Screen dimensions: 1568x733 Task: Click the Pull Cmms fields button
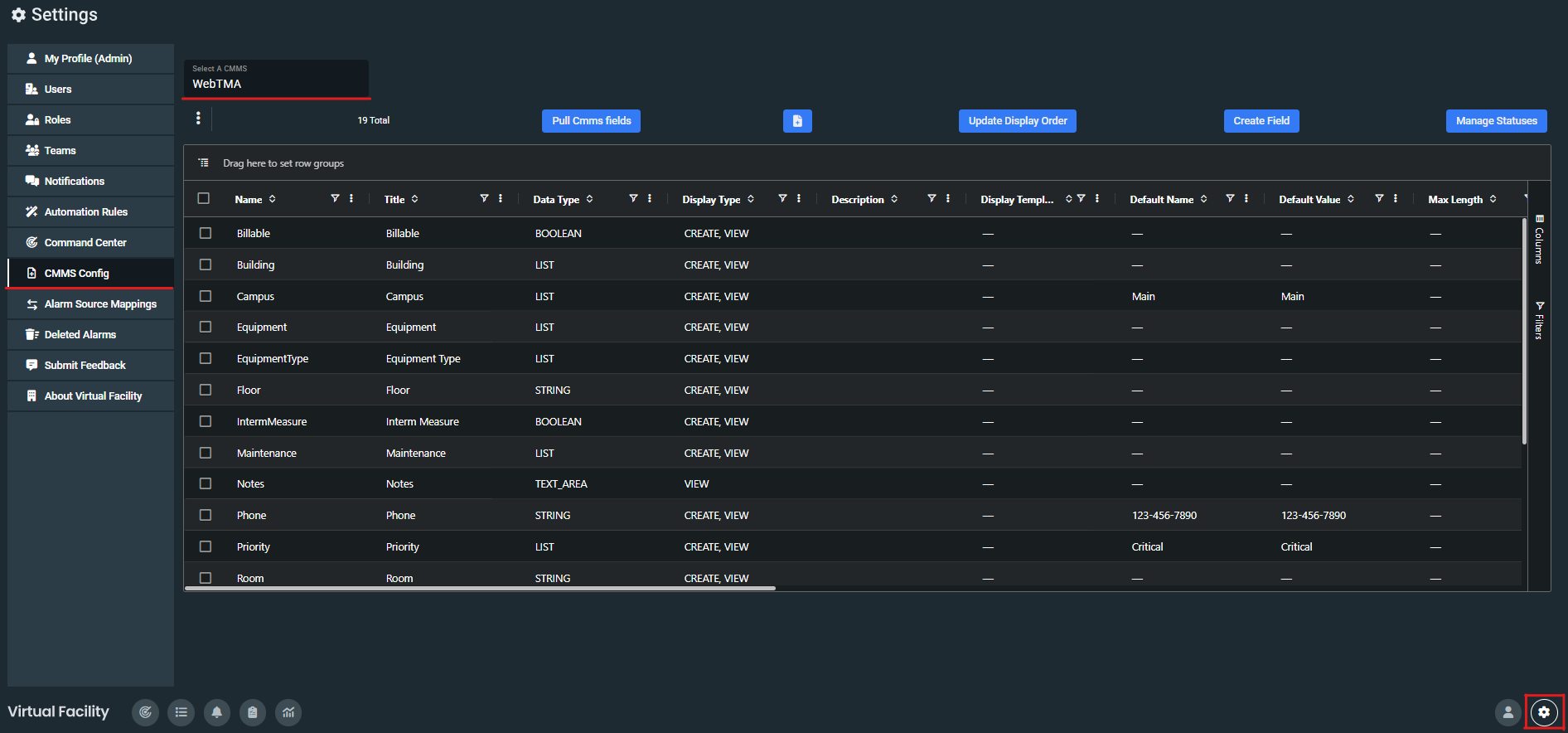tap(591, 121)
